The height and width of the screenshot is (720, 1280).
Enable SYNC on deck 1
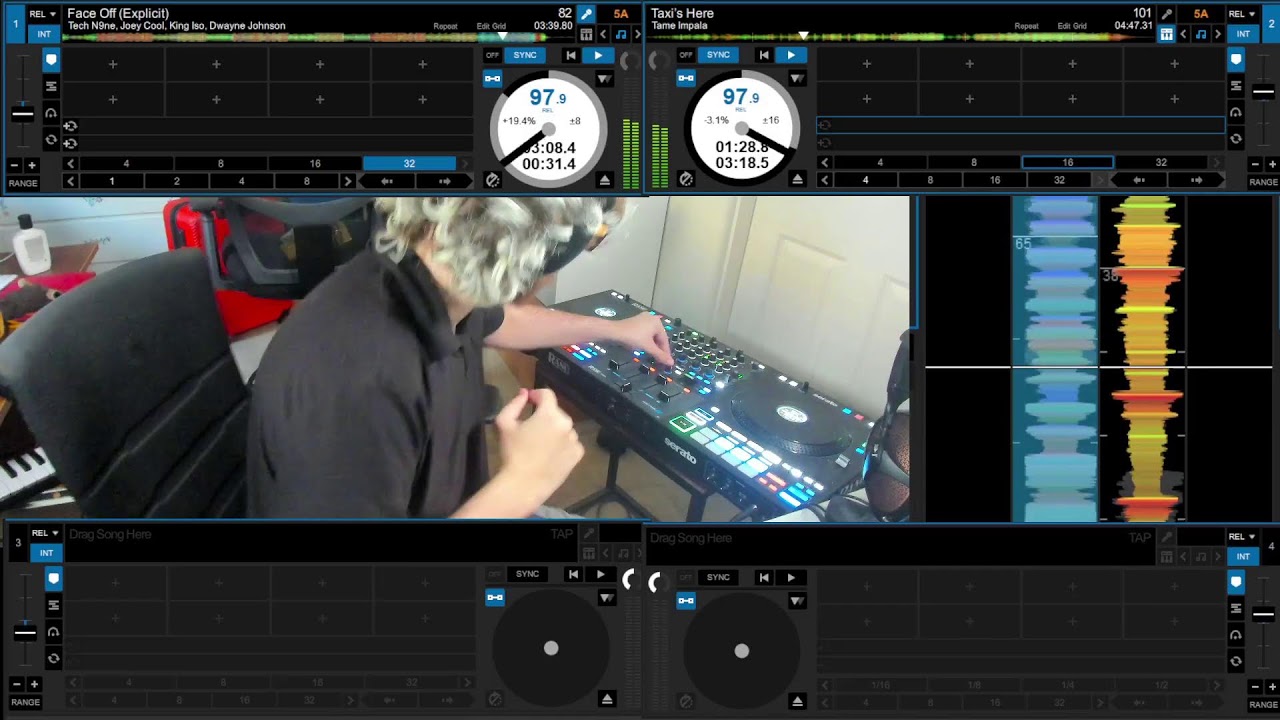click(525, 56)
